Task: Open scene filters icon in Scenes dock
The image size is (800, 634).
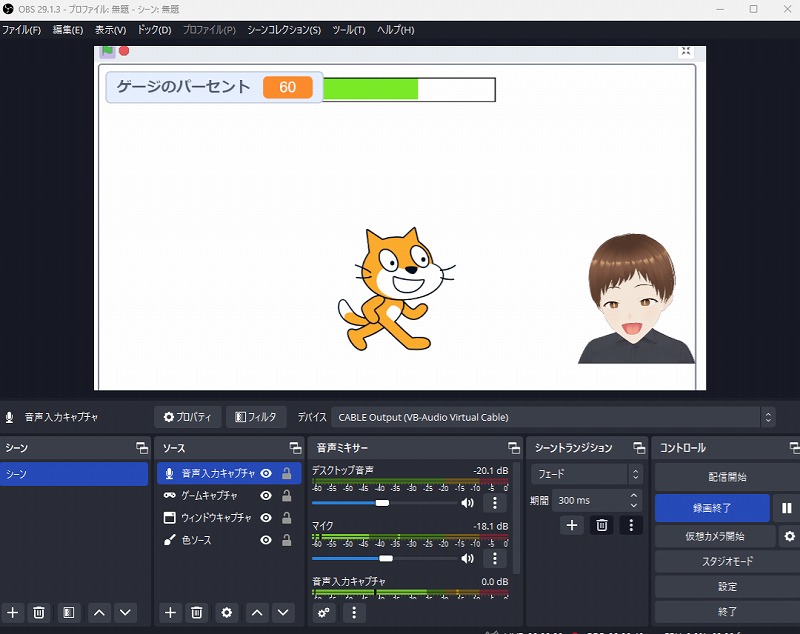Action: coord(68,612)
